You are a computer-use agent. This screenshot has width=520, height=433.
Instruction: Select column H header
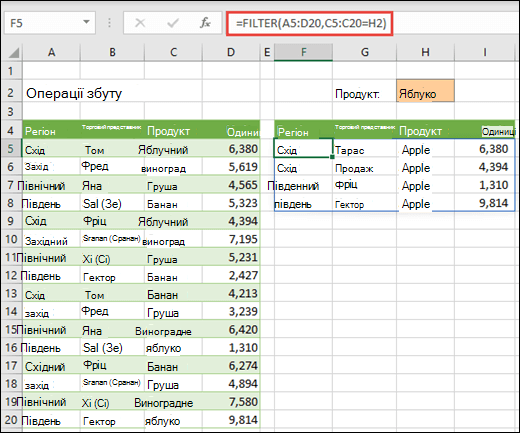(425, 52)
